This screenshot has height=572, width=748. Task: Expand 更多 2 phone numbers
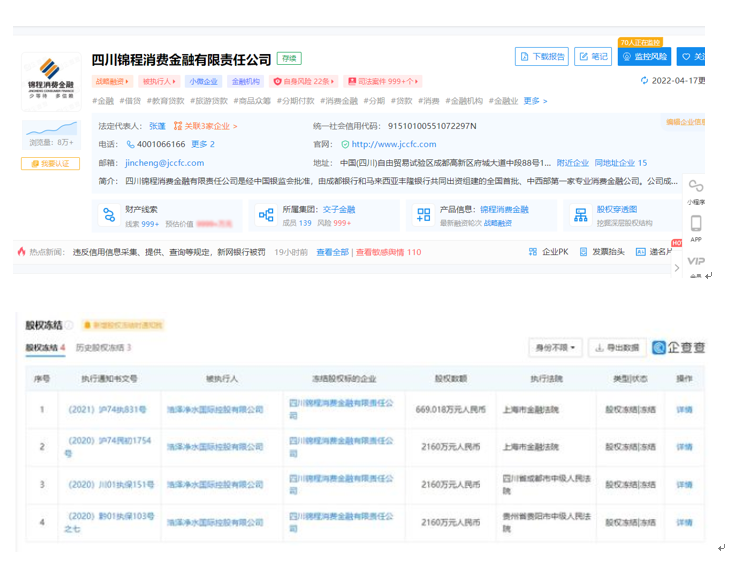(203, 145)
